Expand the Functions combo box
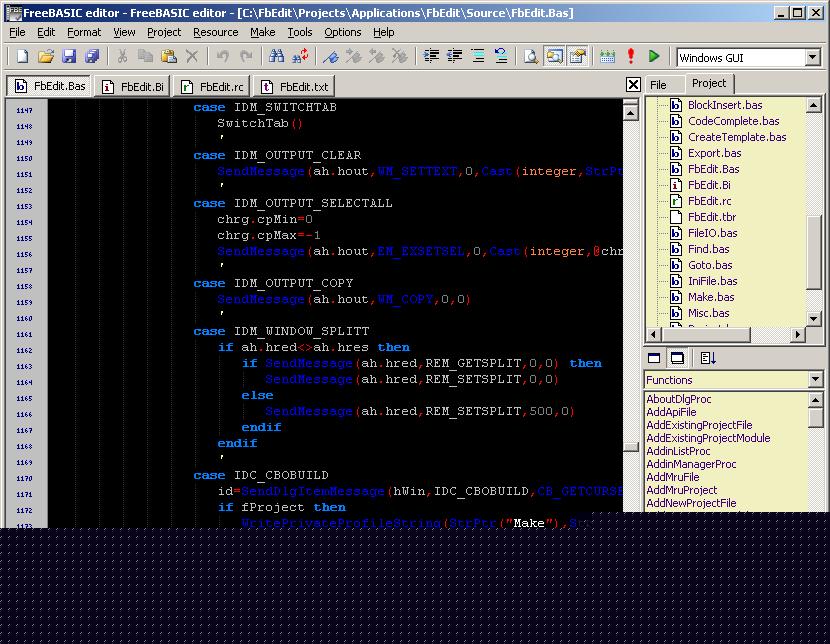Viewport: 830px width, 644px height. point(814,380)
